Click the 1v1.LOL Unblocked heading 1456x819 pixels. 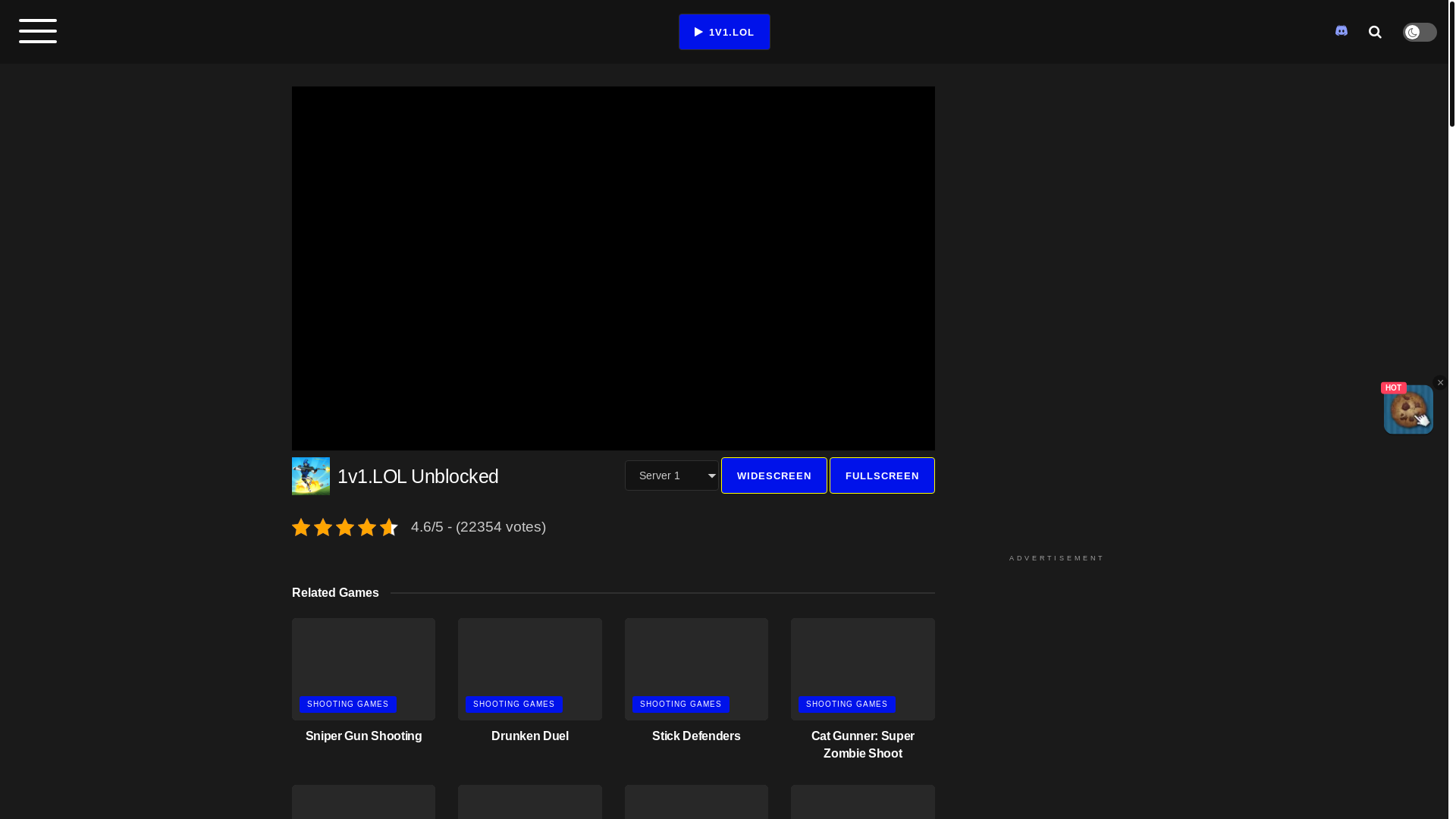point(418,476)
